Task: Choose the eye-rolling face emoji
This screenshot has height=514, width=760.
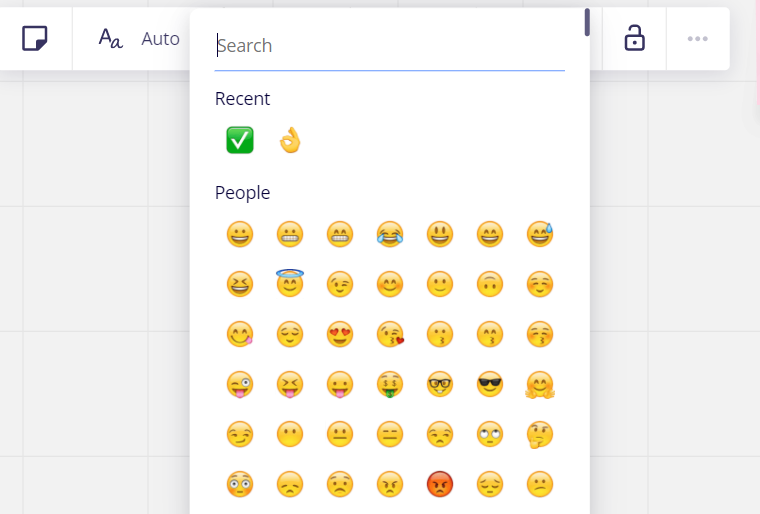Action: point(490,434)
